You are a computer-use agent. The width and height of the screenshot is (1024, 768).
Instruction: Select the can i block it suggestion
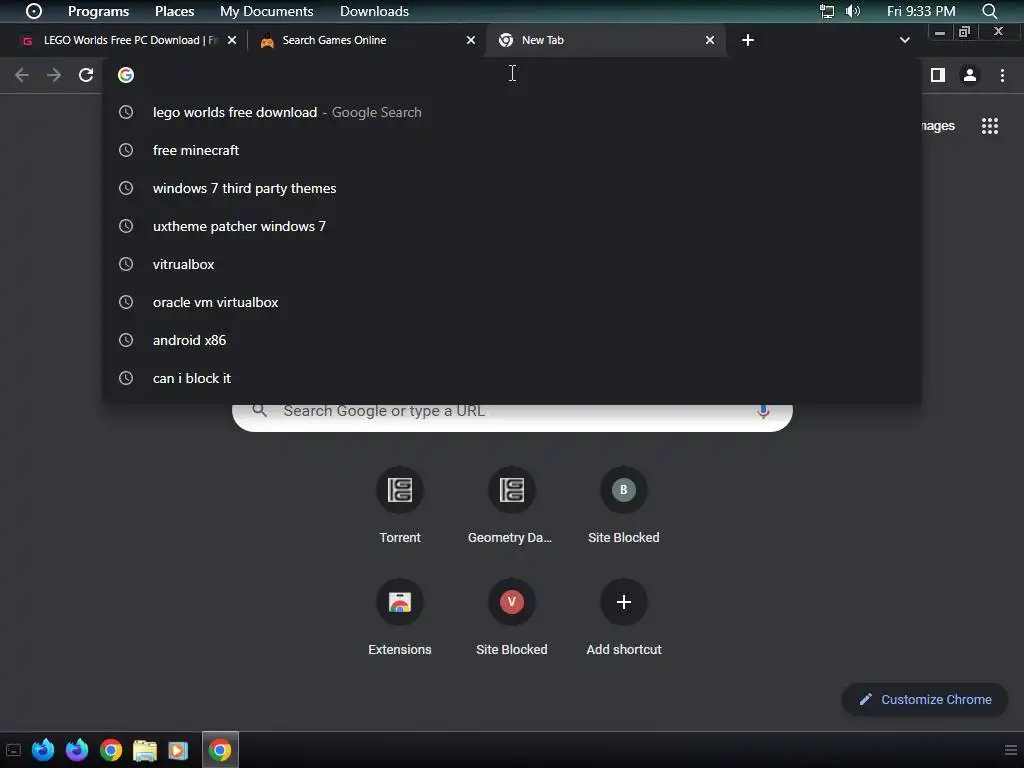click(x=512, y=378)
